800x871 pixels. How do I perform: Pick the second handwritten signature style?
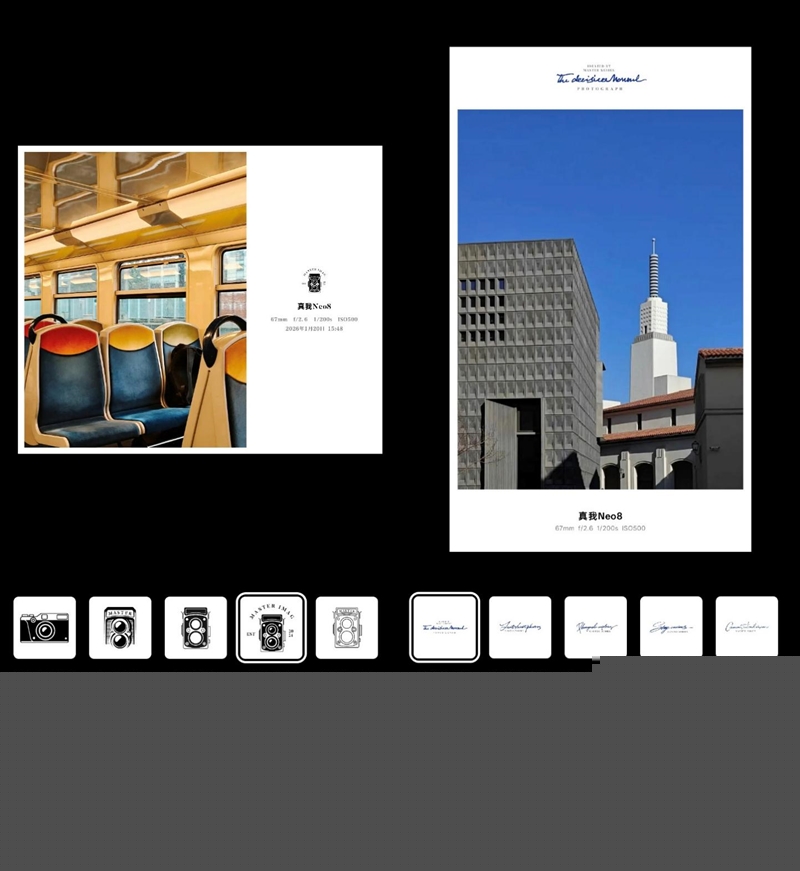coord(520,628)
